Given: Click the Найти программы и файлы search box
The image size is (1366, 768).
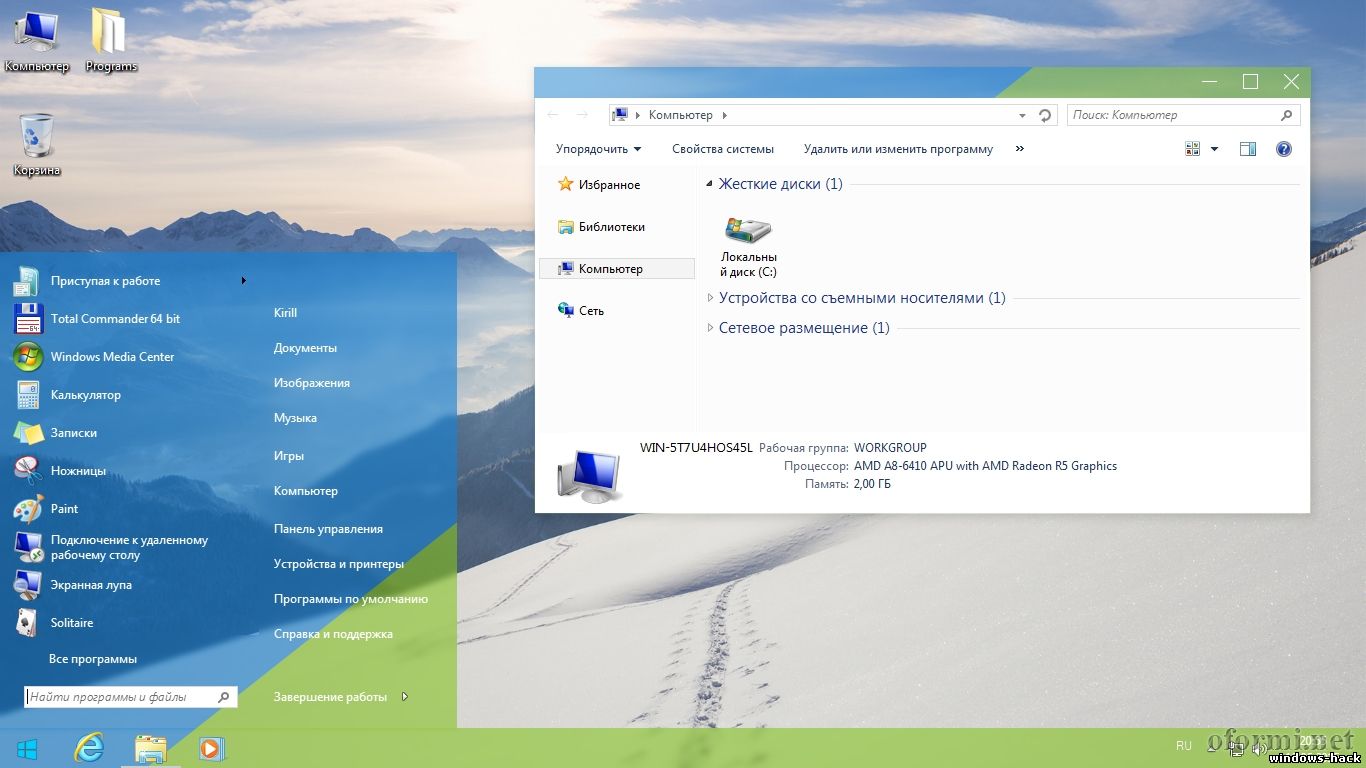Looking at the screenshot, I should click(x=130, y=697).
